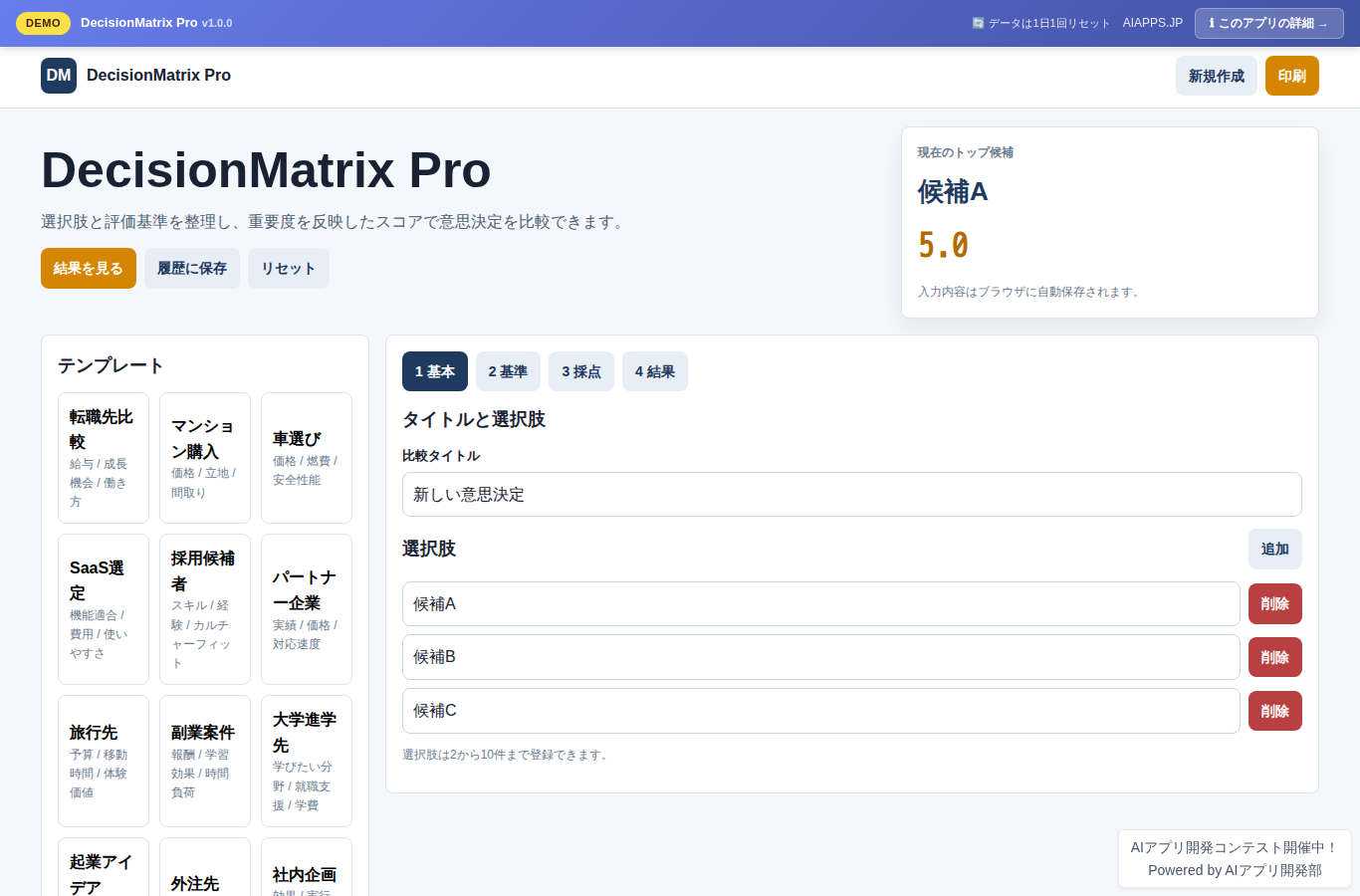Focus the 候補A input field
This screenshot has width=1360, height=896.
pos(821,604)
